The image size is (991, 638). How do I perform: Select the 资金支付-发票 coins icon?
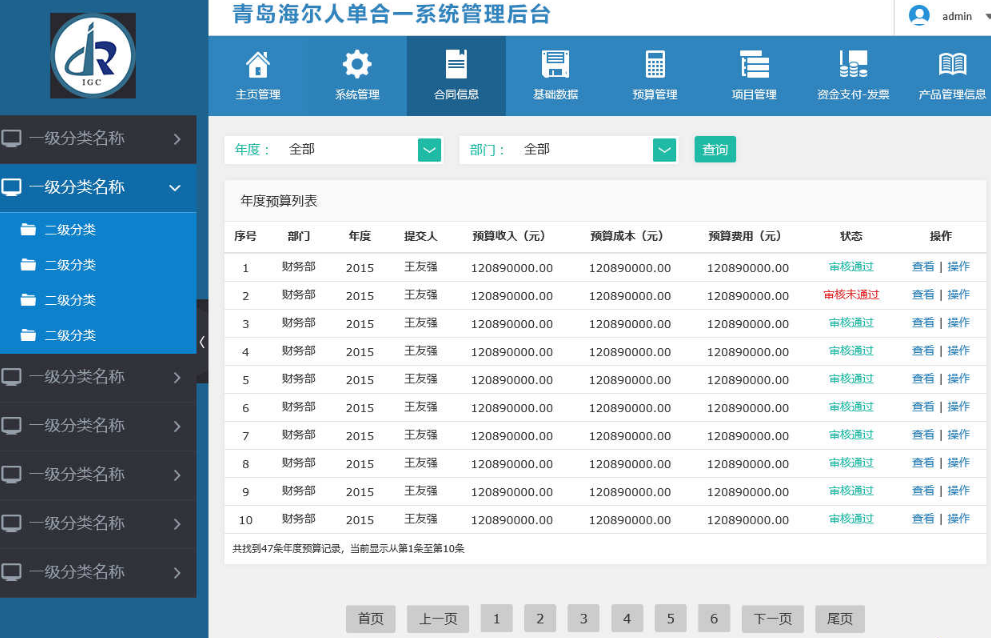point(851,62)
